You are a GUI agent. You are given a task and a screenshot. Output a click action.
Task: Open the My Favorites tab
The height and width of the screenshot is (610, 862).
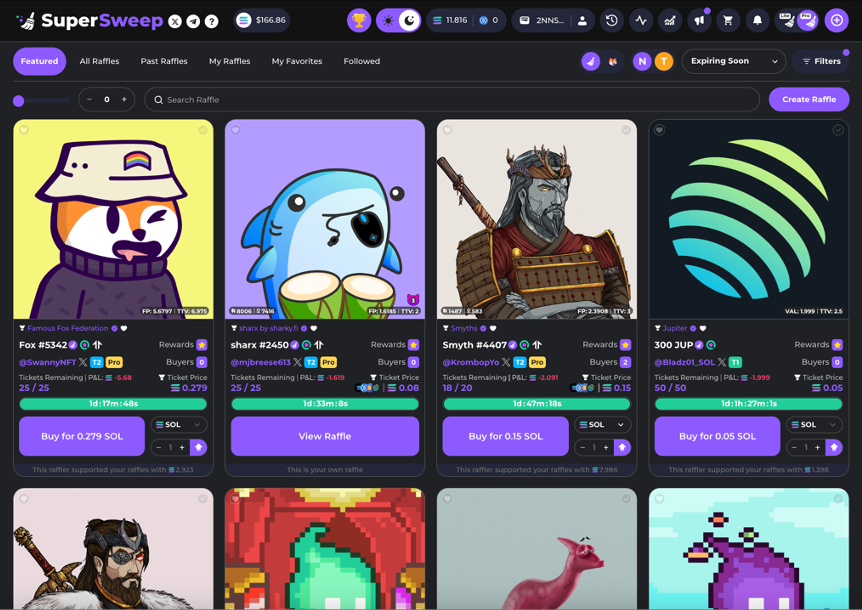pos(297,61)
